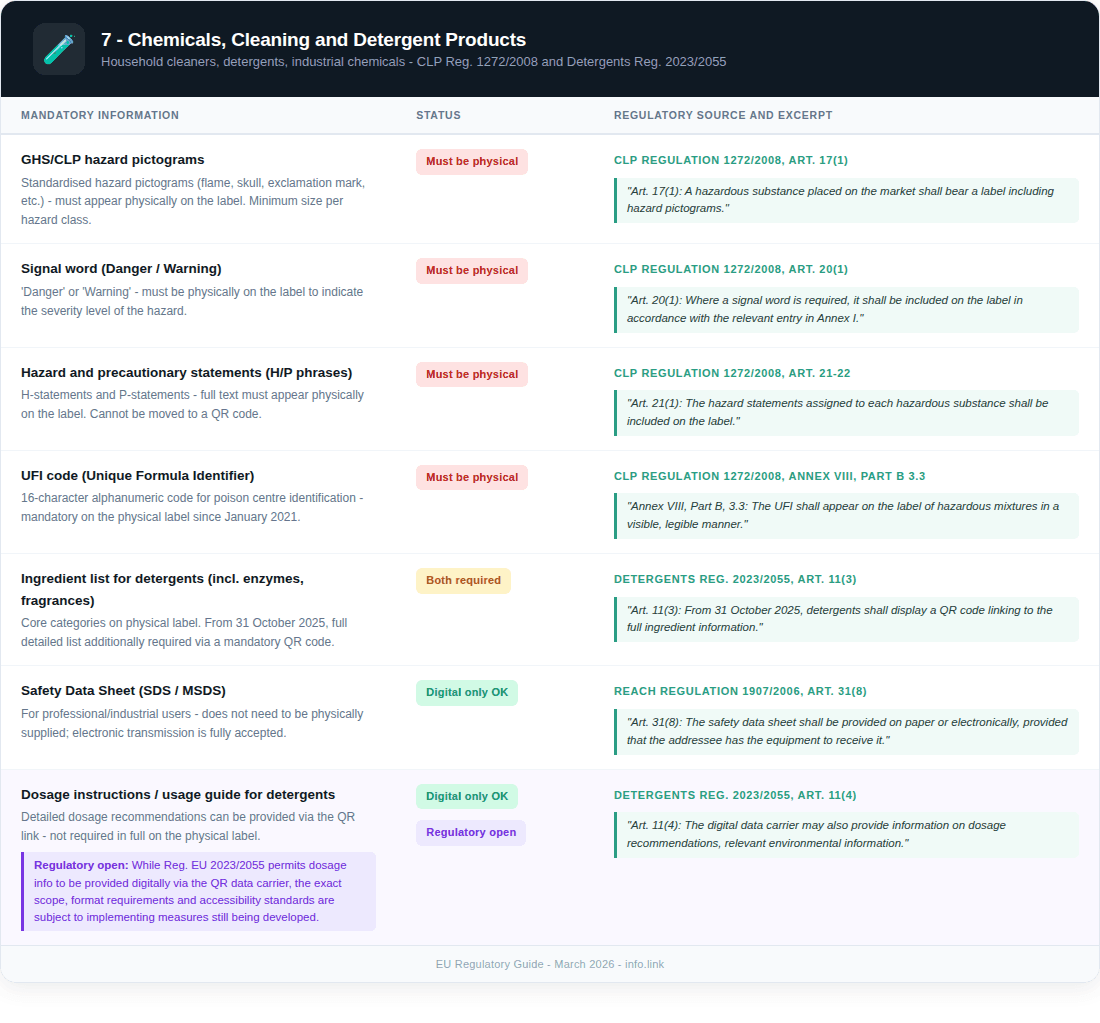Click the purple Regulatory open note box
Screen dimensions: 1100x1023
pos(198,891)
